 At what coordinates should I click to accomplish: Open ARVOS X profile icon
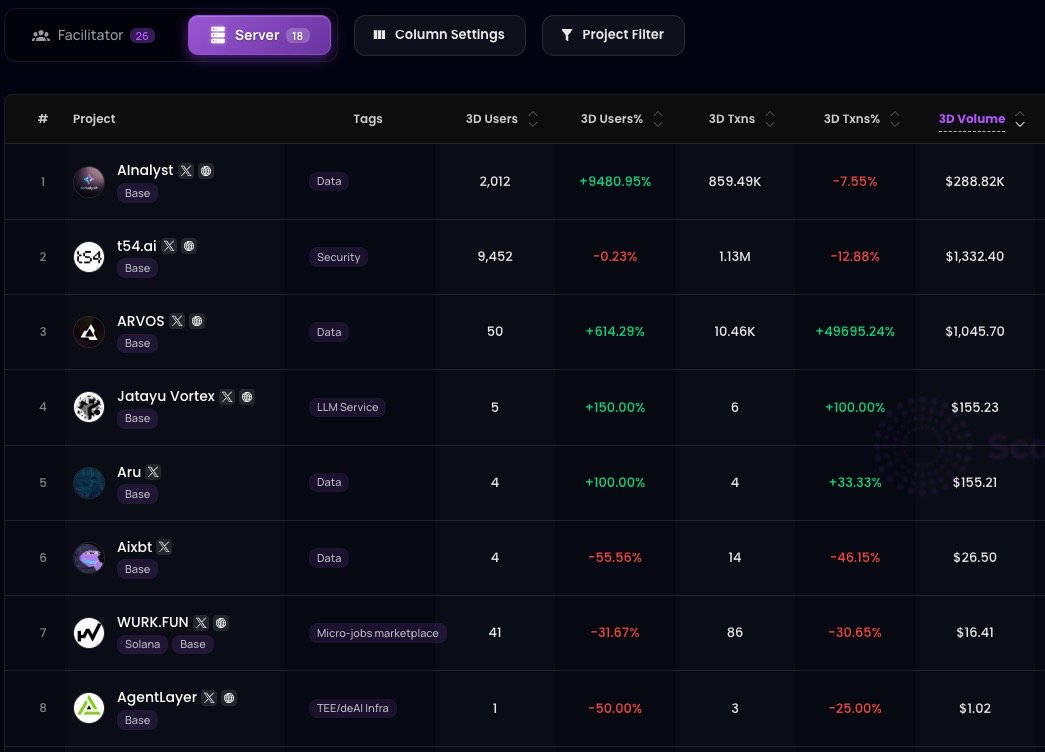point(177,321)
